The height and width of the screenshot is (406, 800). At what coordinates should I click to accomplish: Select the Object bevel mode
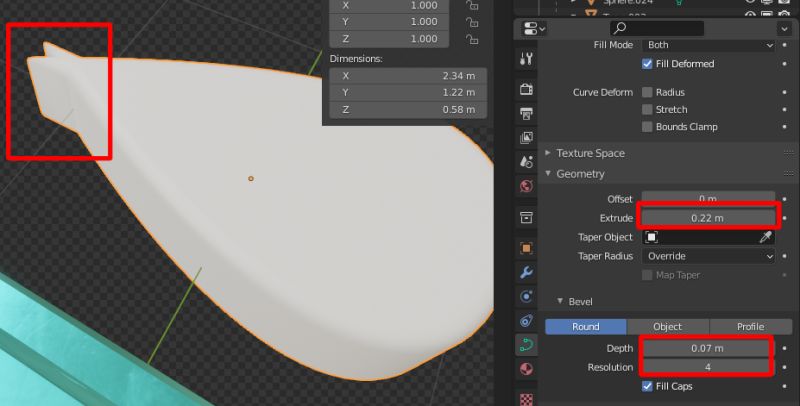coord(667,327)
